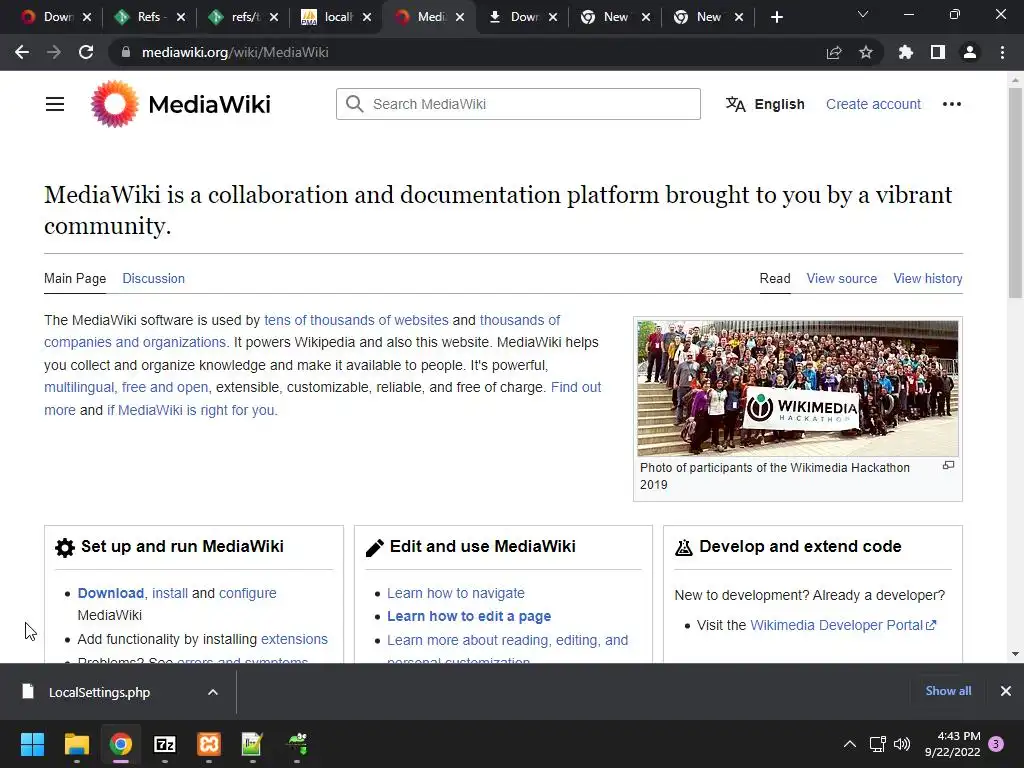Follow the free and open link

point(165,387)
